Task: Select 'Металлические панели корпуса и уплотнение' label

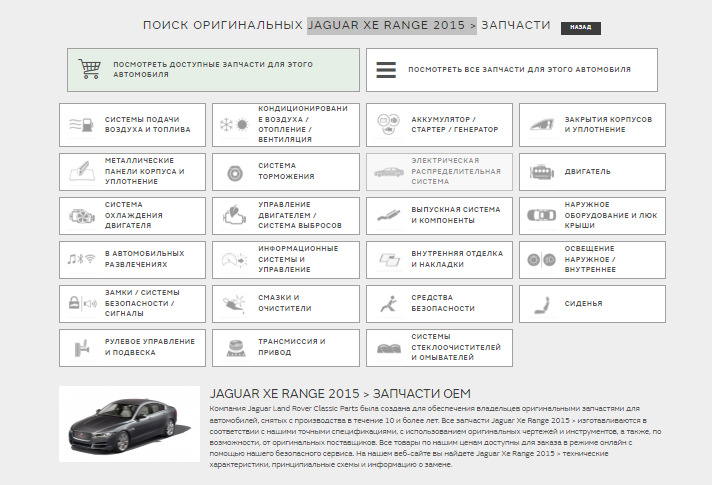Action: tap(144, 171)
